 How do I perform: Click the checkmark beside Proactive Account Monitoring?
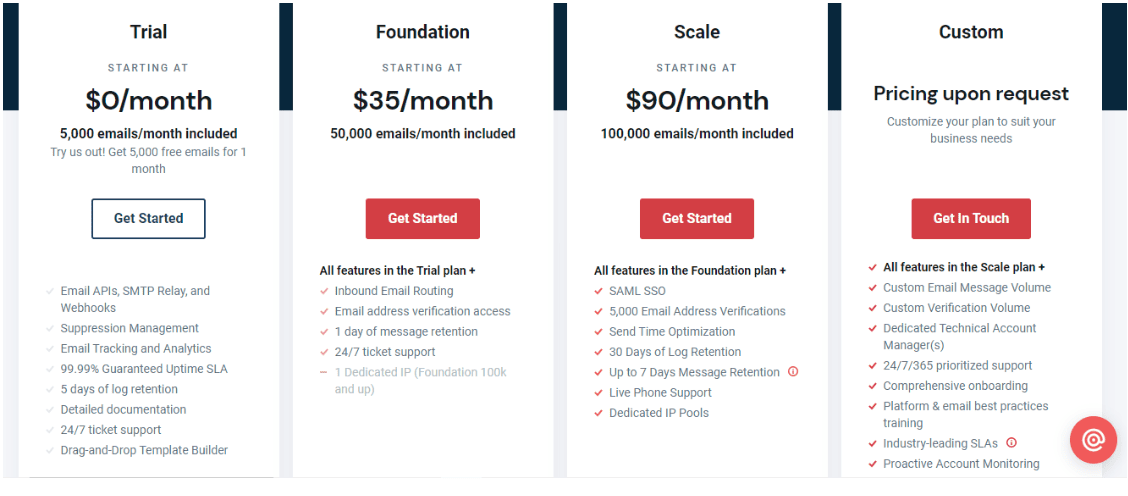pos(873,464)
